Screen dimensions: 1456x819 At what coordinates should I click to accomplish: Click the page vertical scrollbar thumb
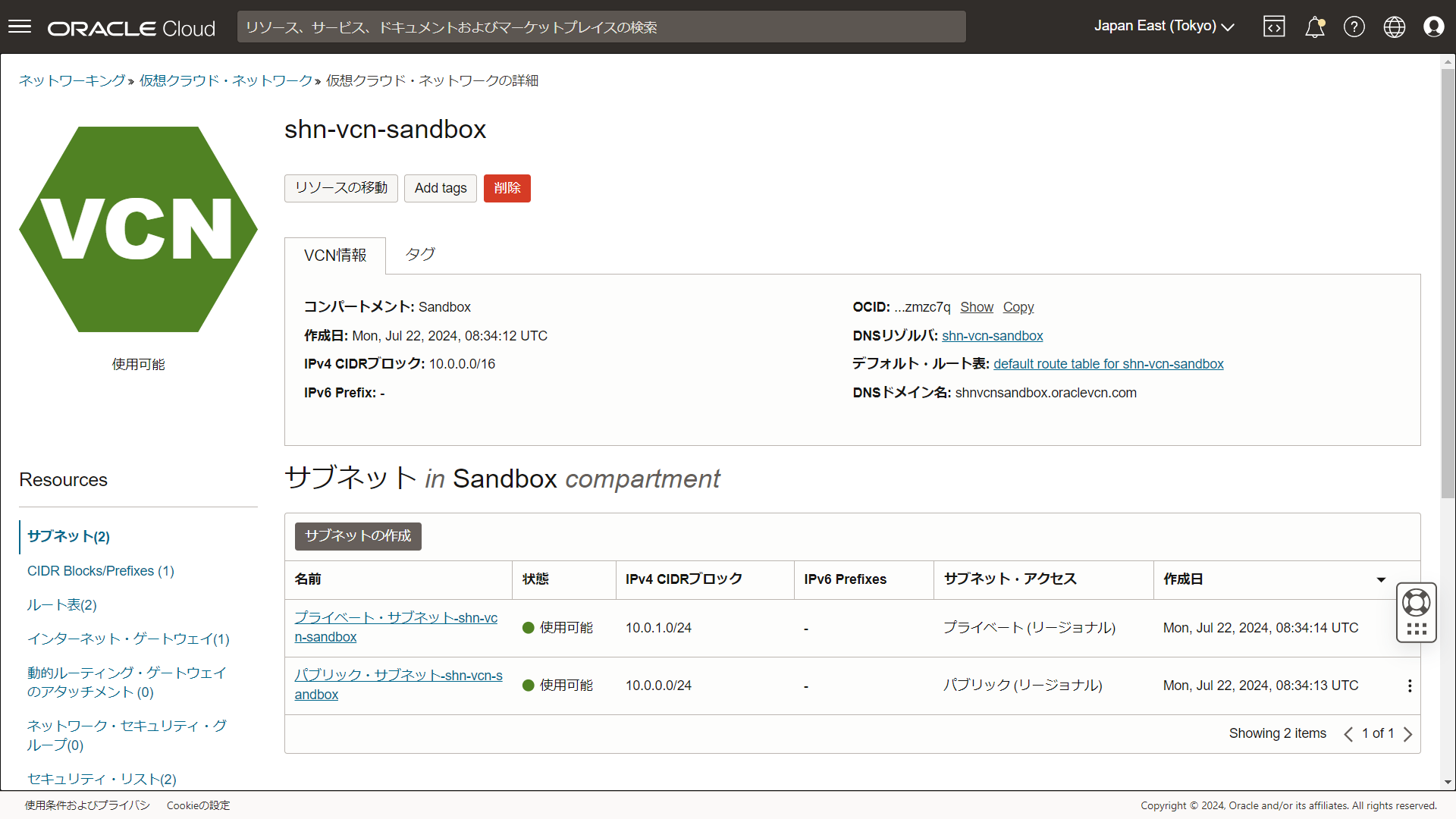(1448, 284)
